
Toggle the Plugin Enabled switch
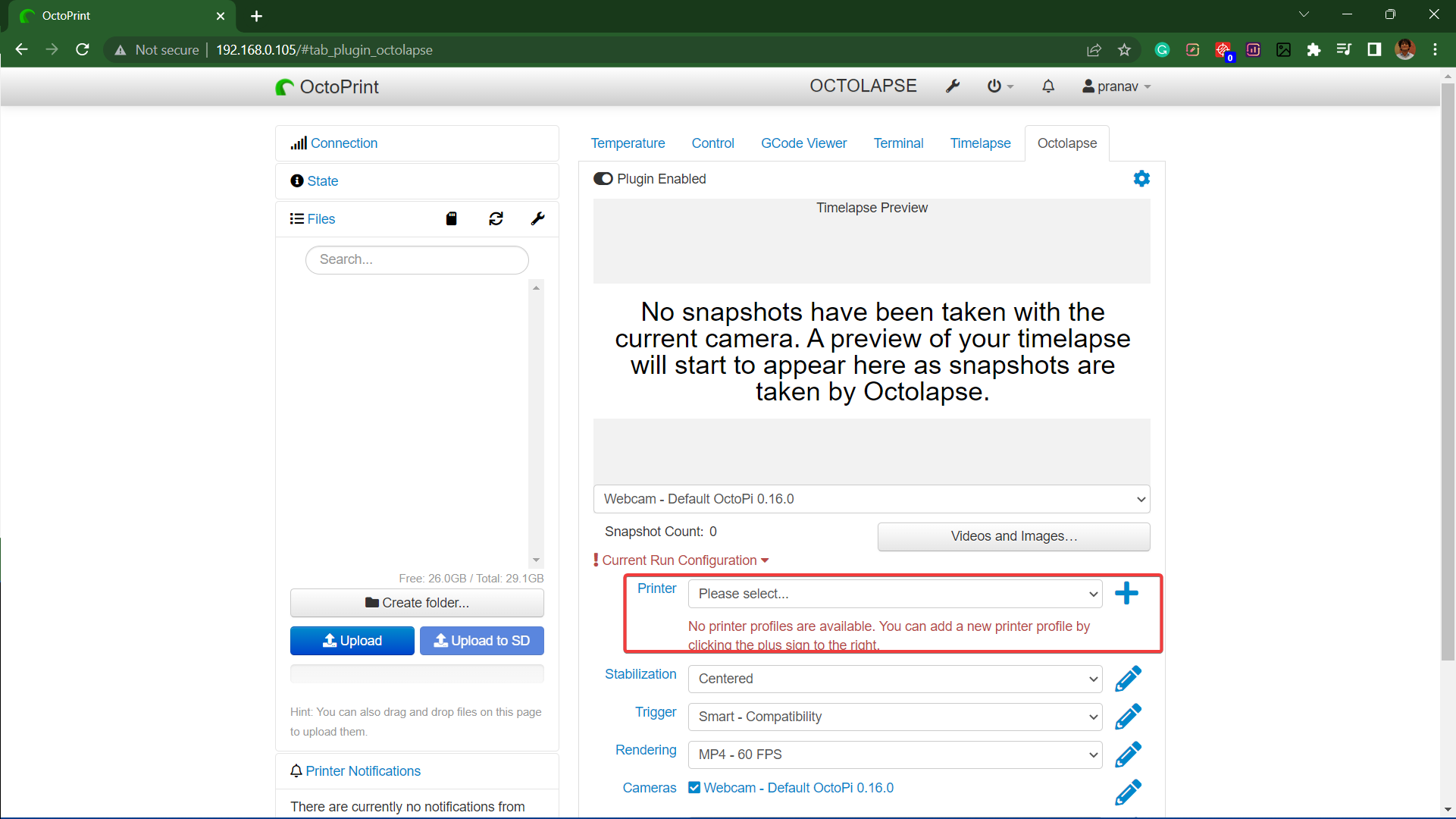click(603, 179)
